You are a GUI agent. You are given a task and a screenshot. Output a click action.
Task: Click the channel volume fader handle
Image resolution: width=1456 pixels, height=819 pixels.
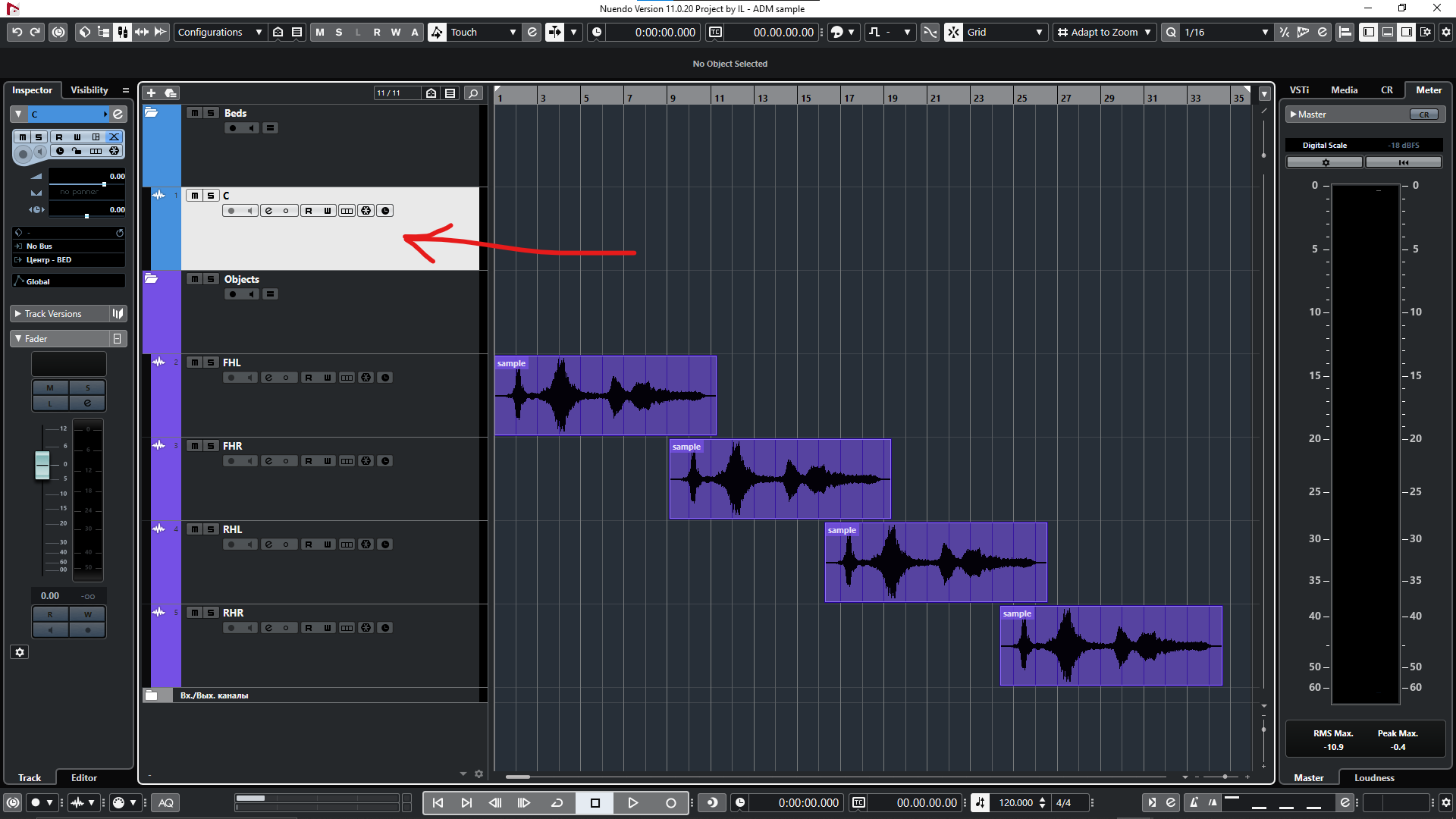[x=42, y=465]
